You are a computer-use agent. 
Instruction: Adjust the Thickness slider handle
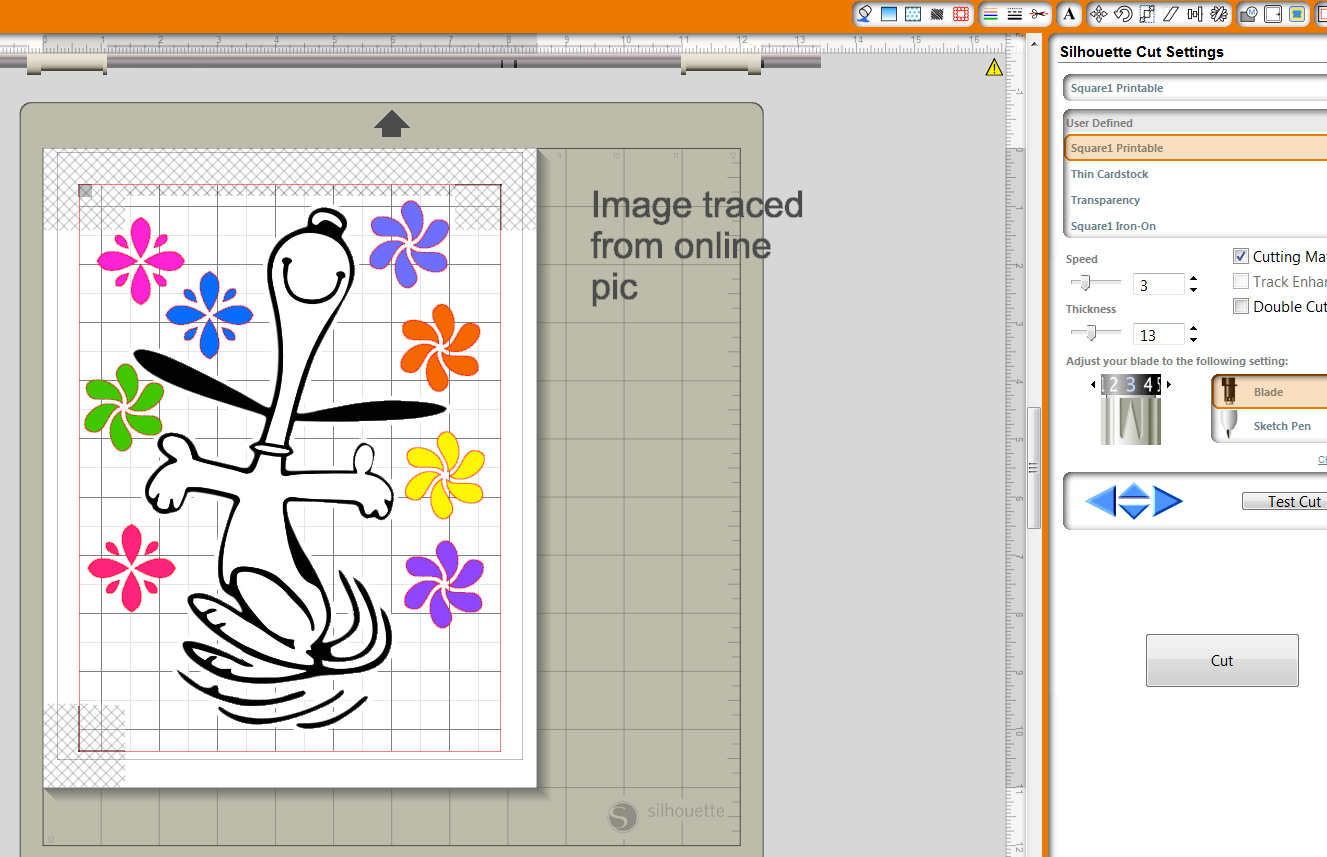click(1091, 333)
